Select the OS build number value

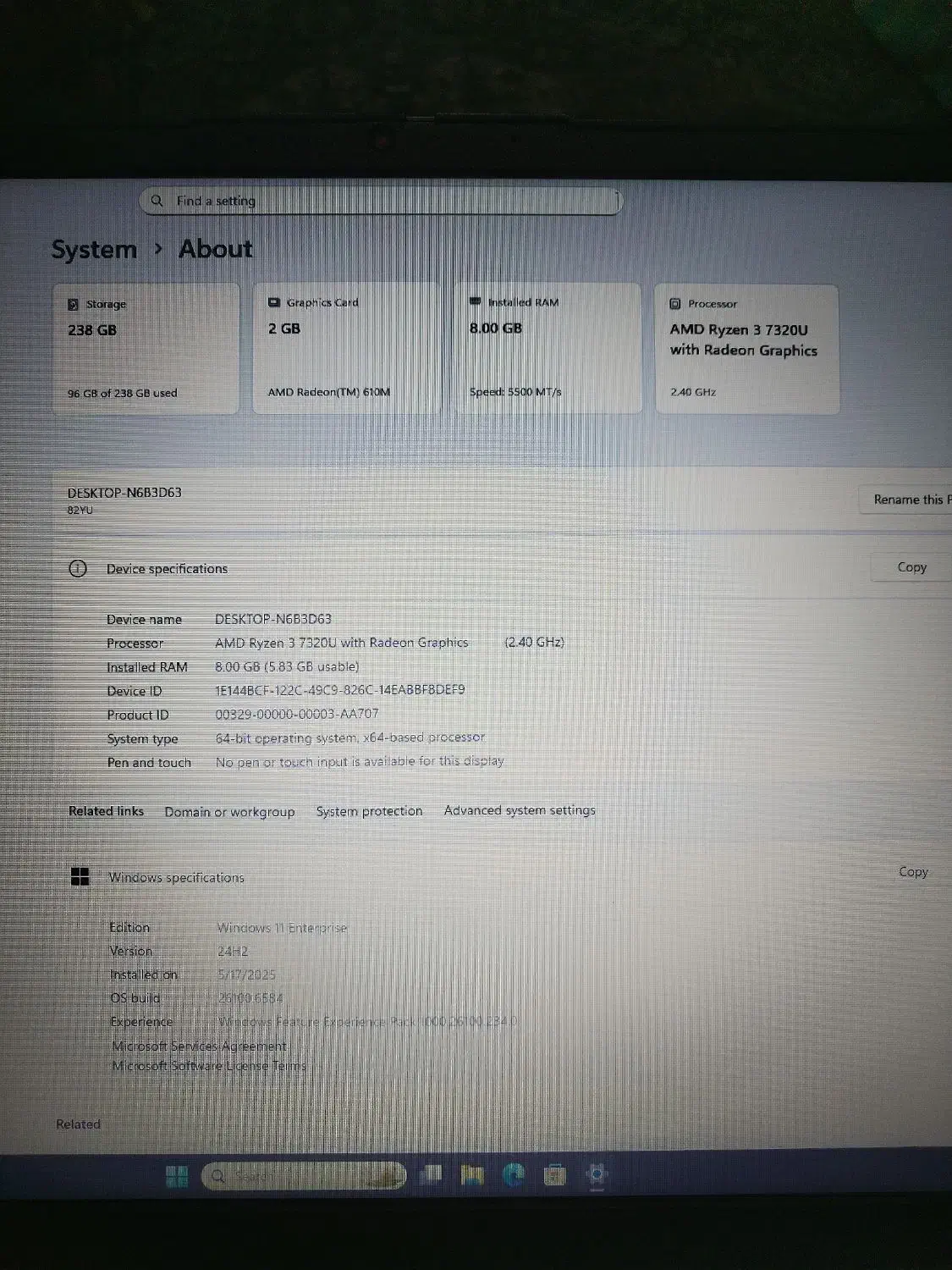coord(250,998)
